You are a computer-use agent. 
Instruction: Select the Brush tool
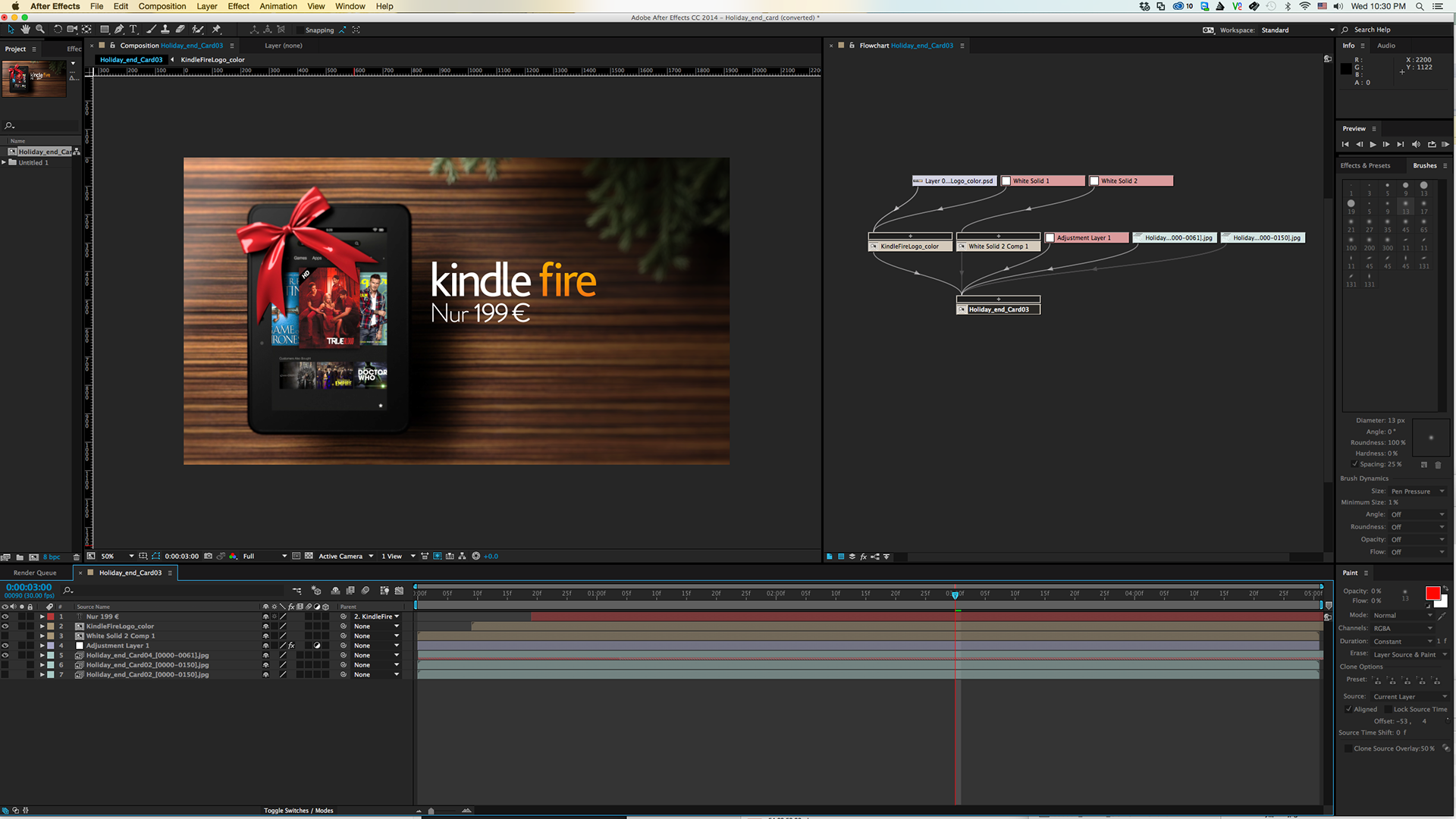151,30
